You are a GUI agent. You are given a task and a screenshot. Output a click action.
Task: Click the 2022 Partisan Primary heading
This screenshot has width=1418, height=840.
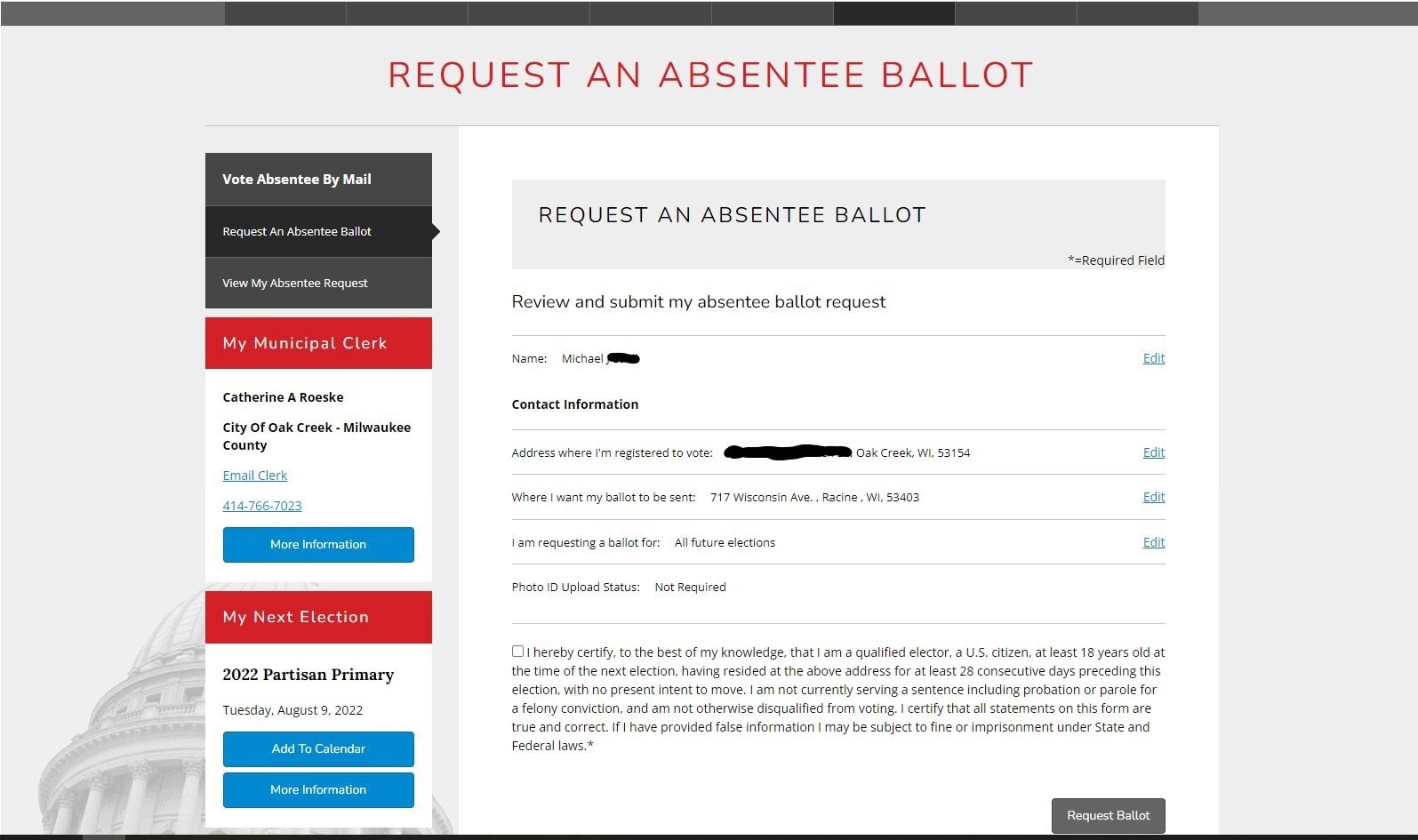tap(308, 675)
